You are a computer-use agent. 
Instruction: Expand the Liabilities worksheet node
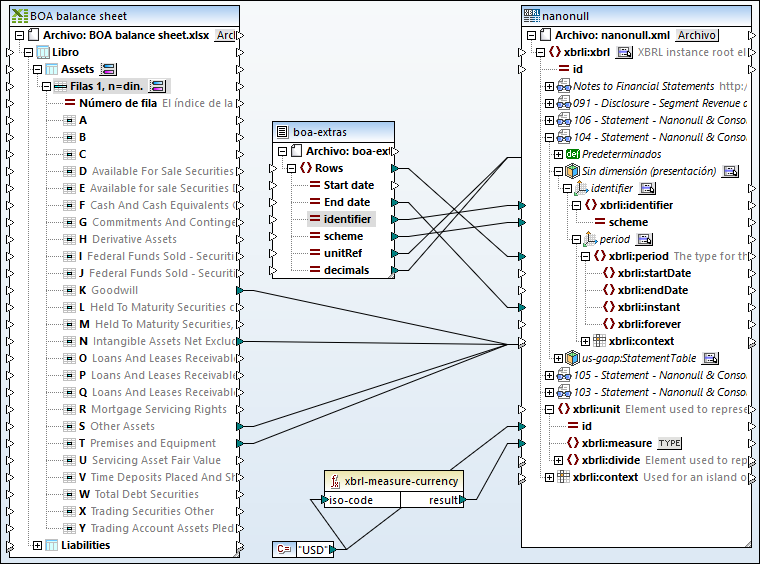coord(38,545)
